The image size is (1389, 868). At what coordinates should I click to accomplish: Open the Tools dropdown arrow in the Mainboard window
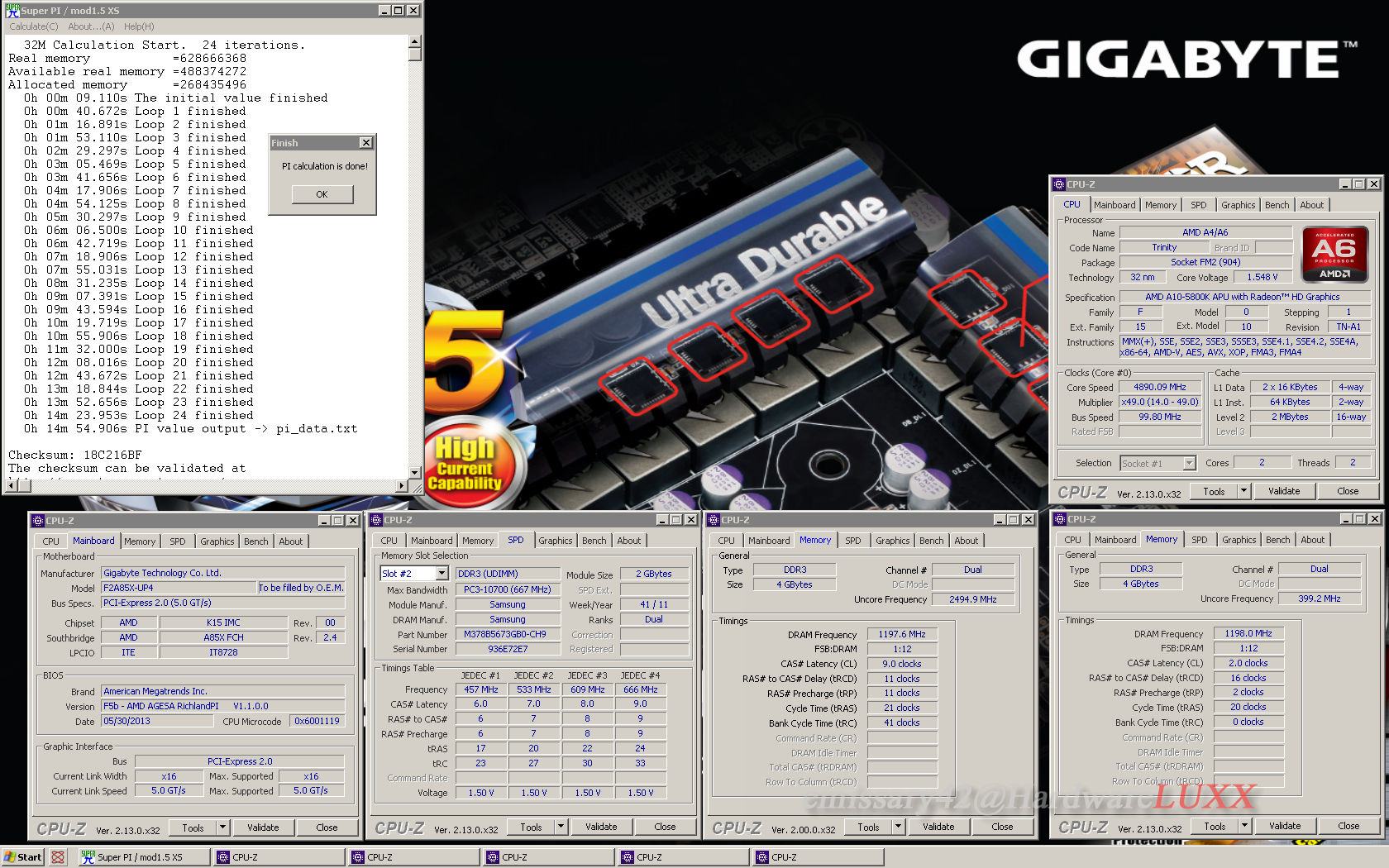coord(222,827)
